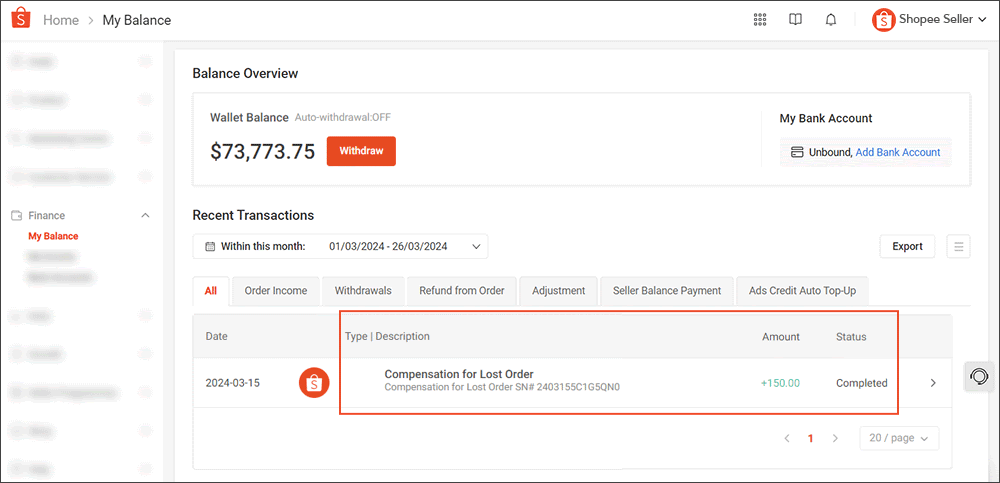Expand the Shopee Seller account dropdown
The image size is (1000, 483).
coord(982,20)
